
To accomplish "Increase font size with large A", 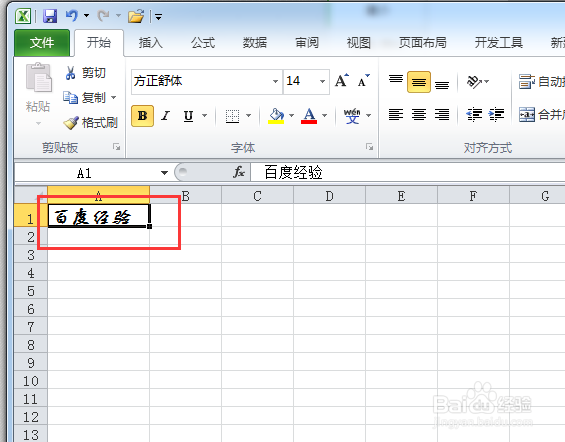I will [x=342, y=80].
